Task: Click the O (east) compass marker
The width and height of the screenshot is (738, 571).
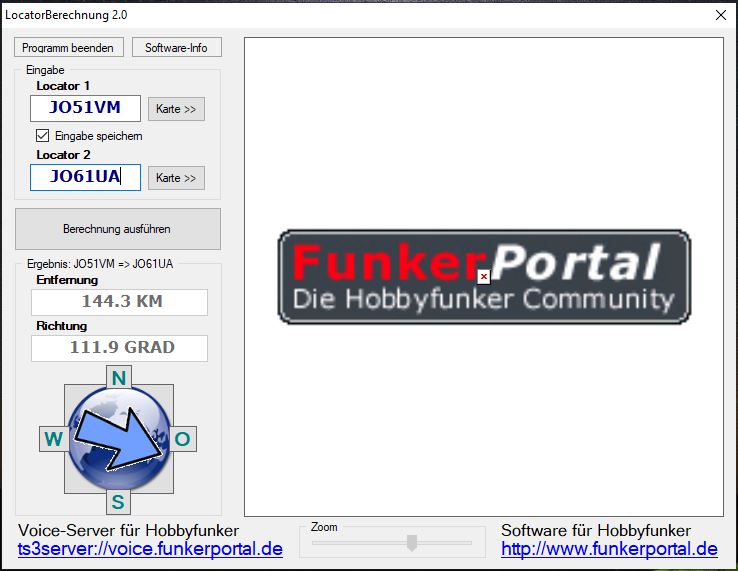Action: 182,438
